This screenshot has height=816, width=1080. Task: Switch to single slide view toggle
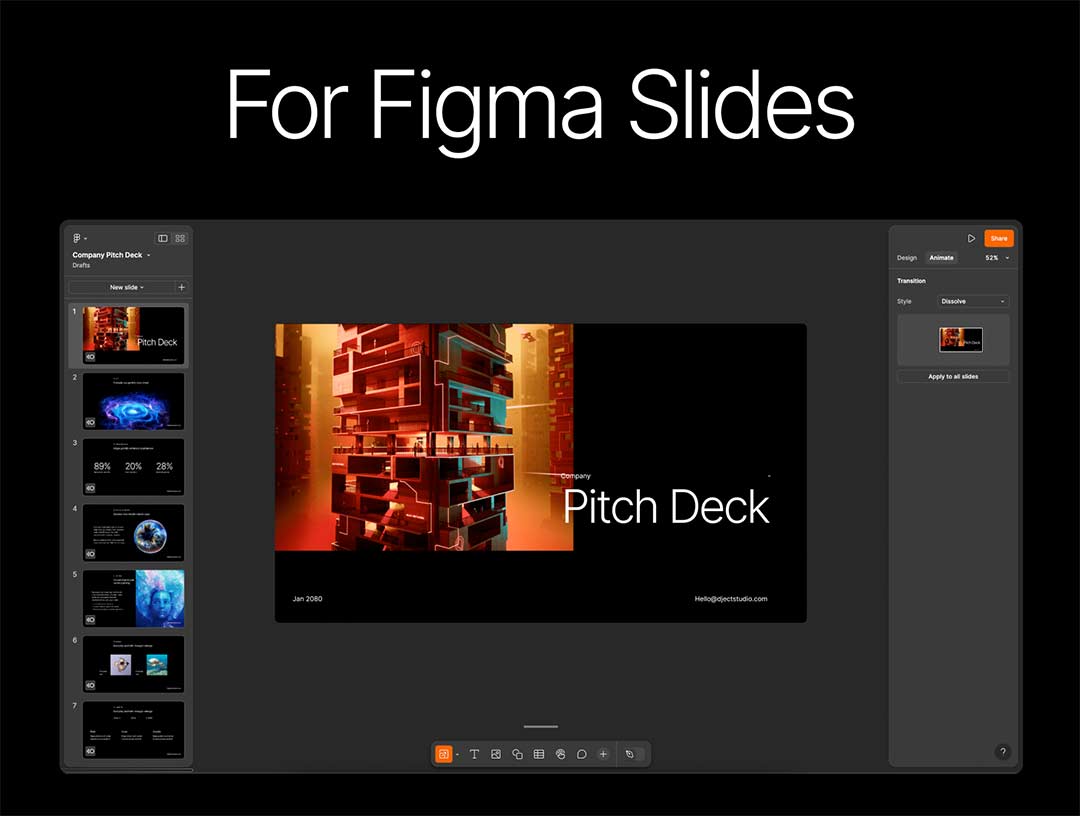tap(163, 238)
